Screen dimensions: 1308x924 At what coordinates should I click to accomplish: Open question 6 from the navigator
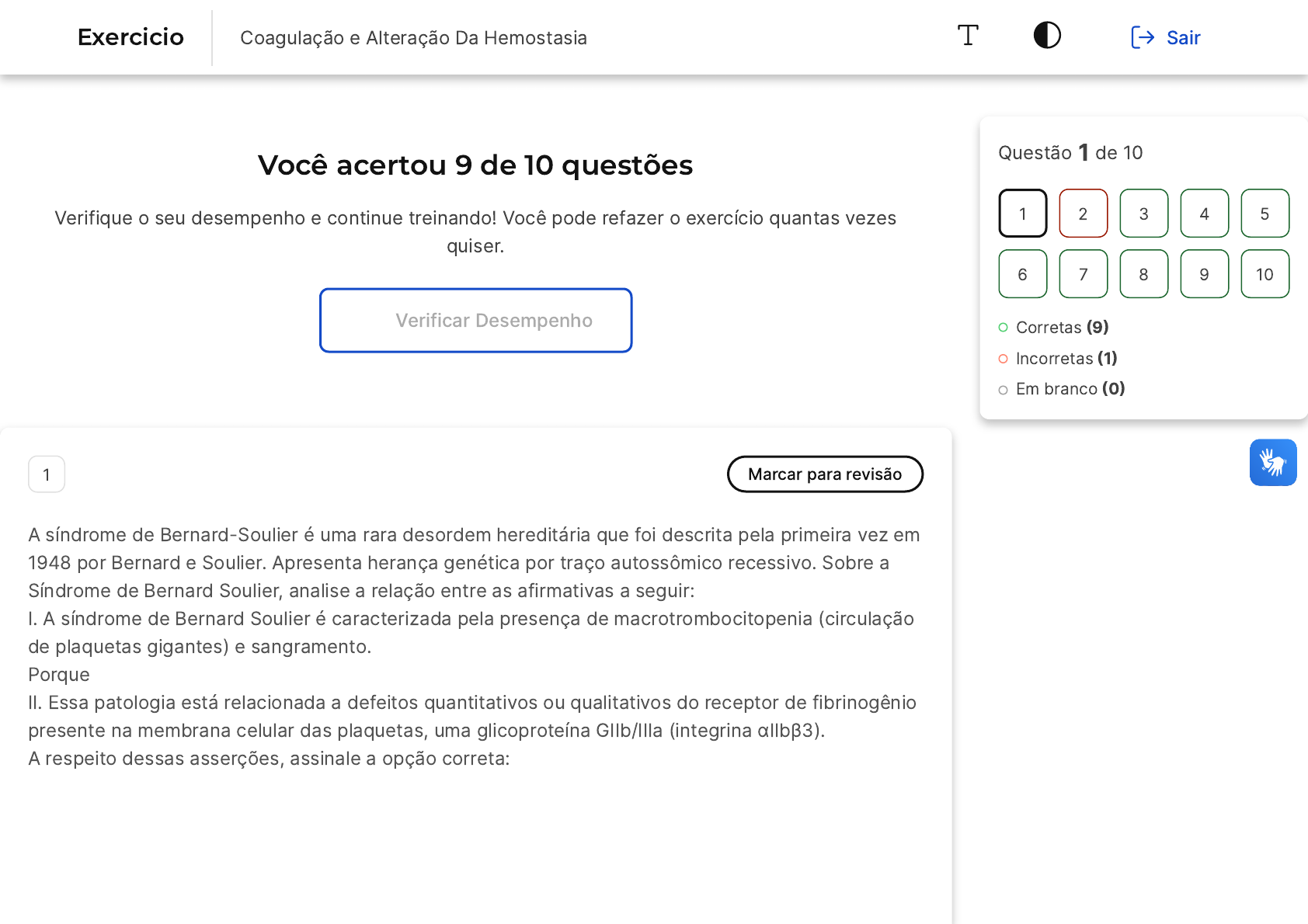pyautogui.click(x=1022, y=274)
